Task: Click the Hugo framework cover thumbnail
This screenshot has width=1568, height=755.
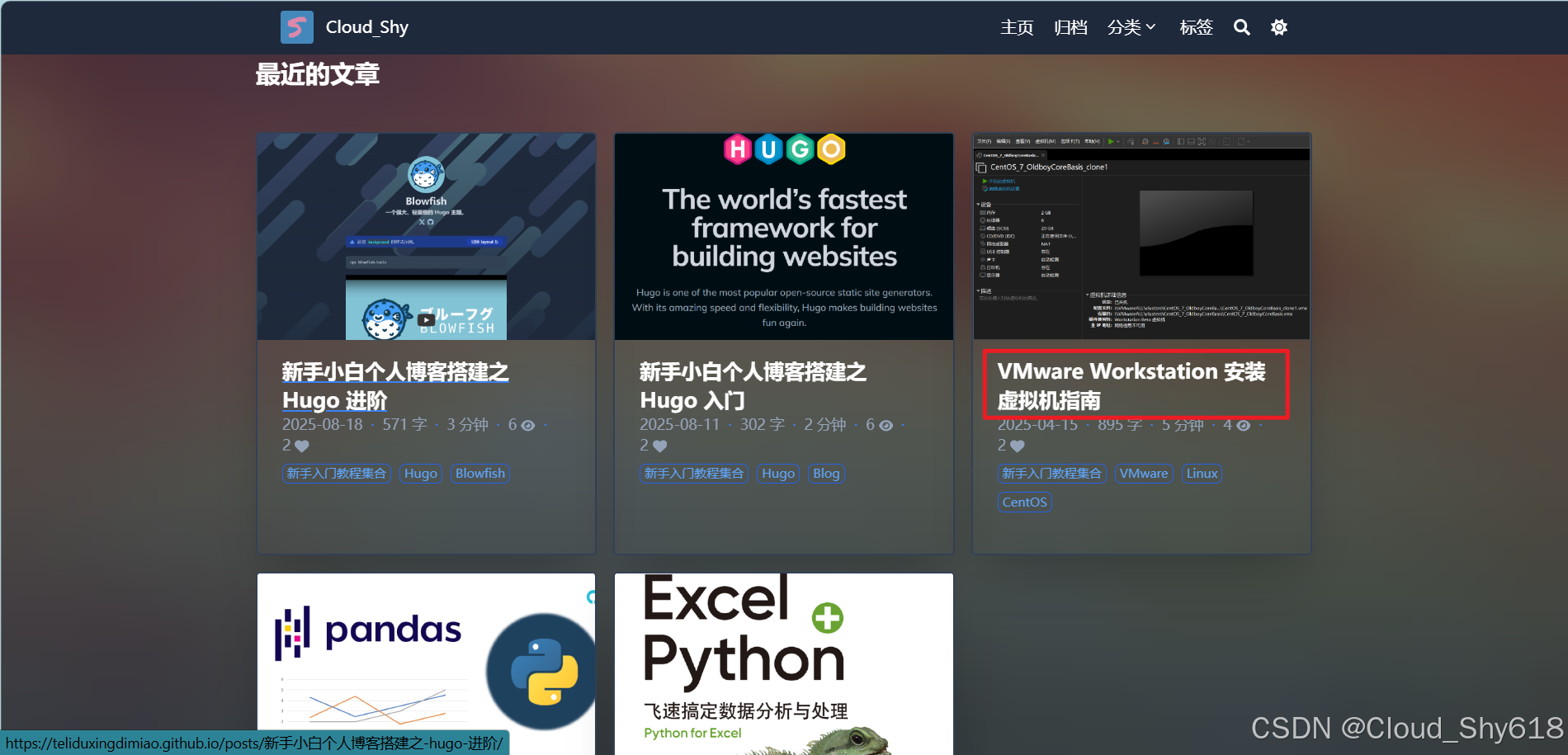Action: (x=784, y=237)
